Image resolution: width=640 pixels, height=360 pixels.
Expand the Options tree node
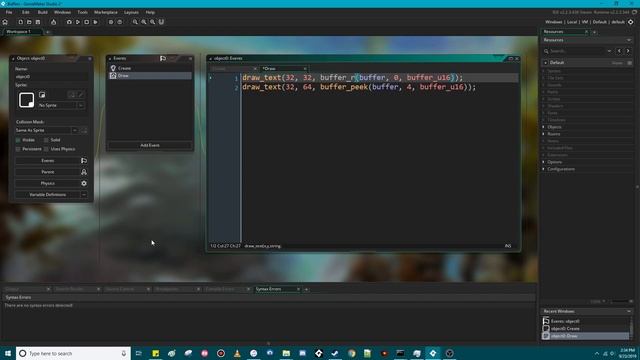tap(544, 162)
